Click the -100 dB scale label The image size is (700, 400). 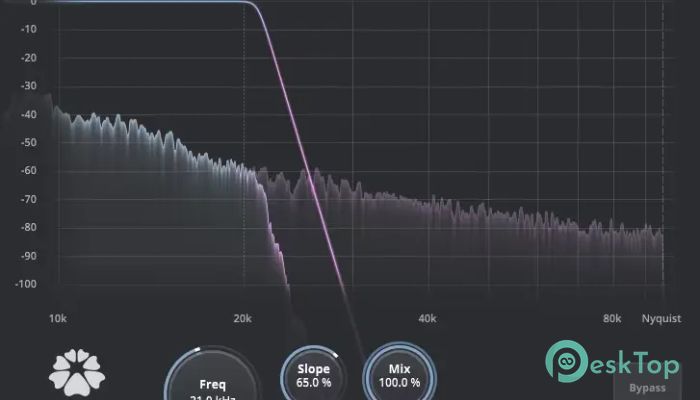point(25,285)
